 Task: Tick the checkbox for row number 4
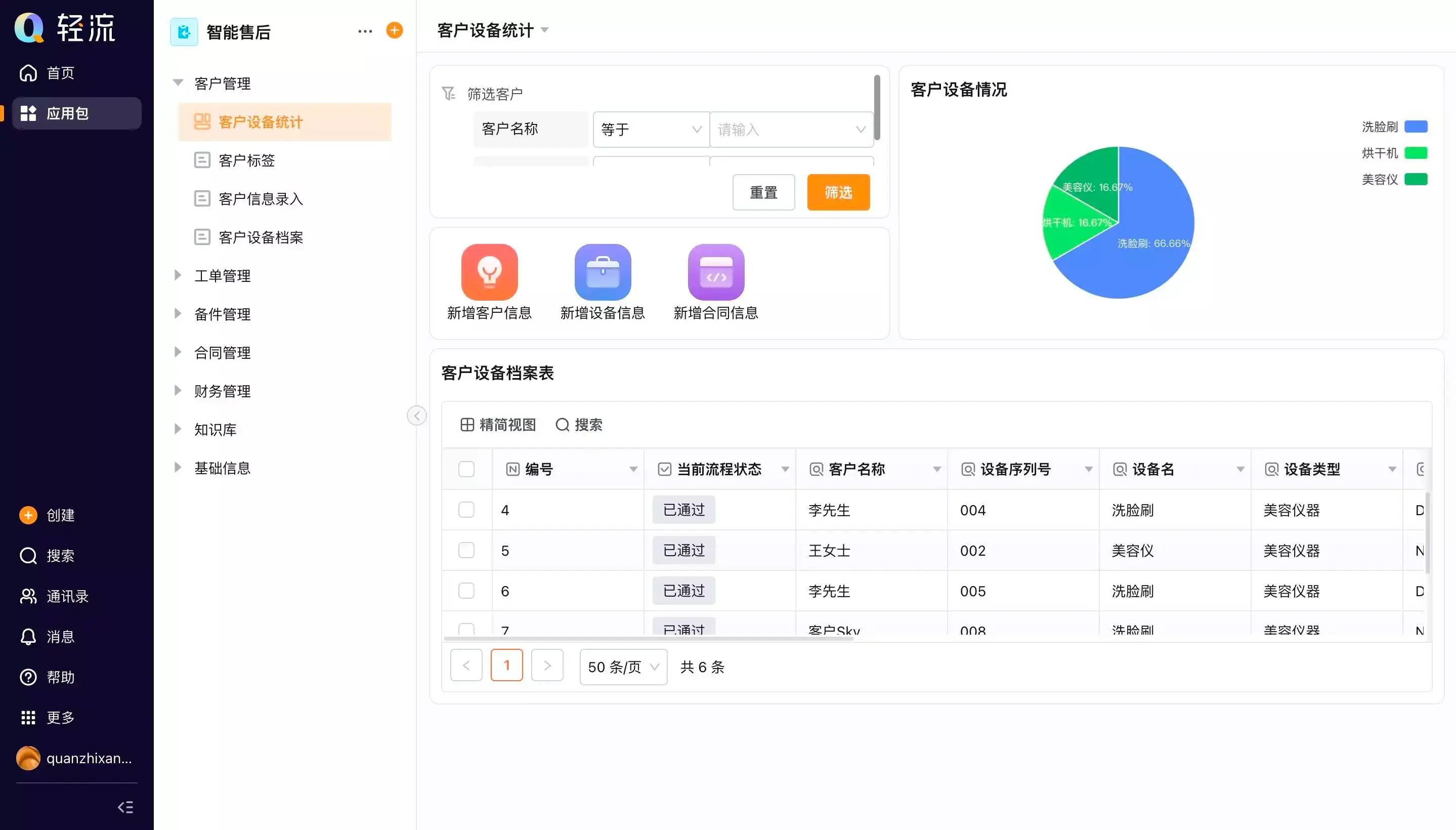(466, 510)
